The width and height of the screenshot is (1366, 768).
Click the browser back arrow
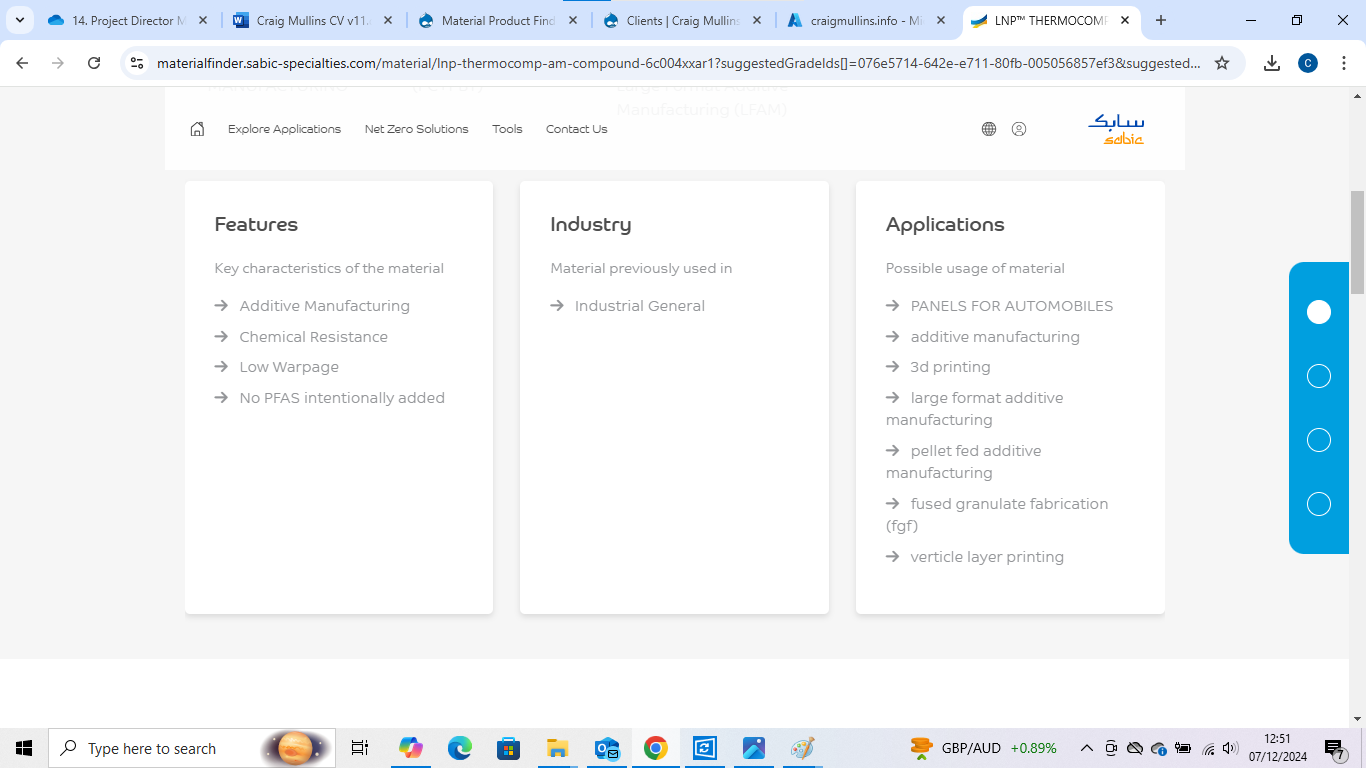(x=23, y=63)
